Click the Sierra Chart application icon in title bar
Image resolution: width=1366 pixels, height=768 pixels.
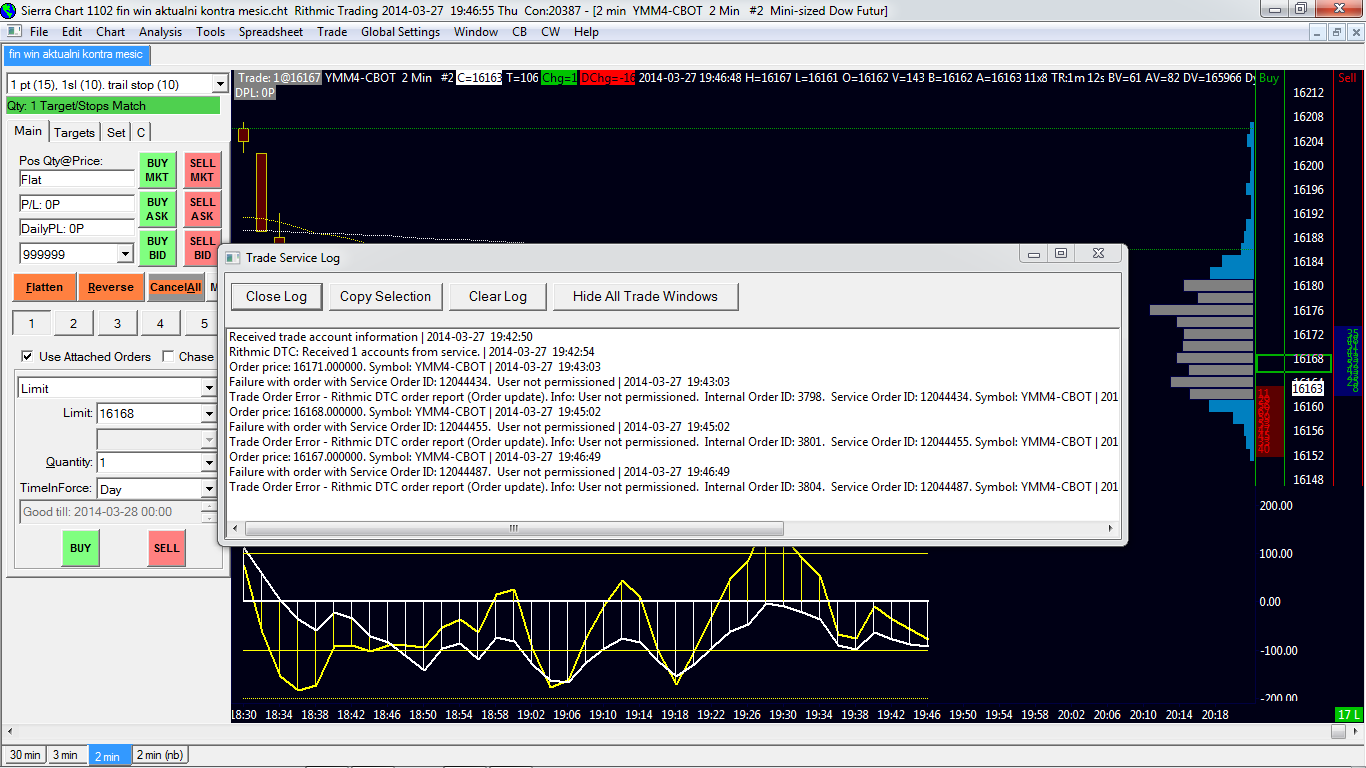tap(10, 10)
